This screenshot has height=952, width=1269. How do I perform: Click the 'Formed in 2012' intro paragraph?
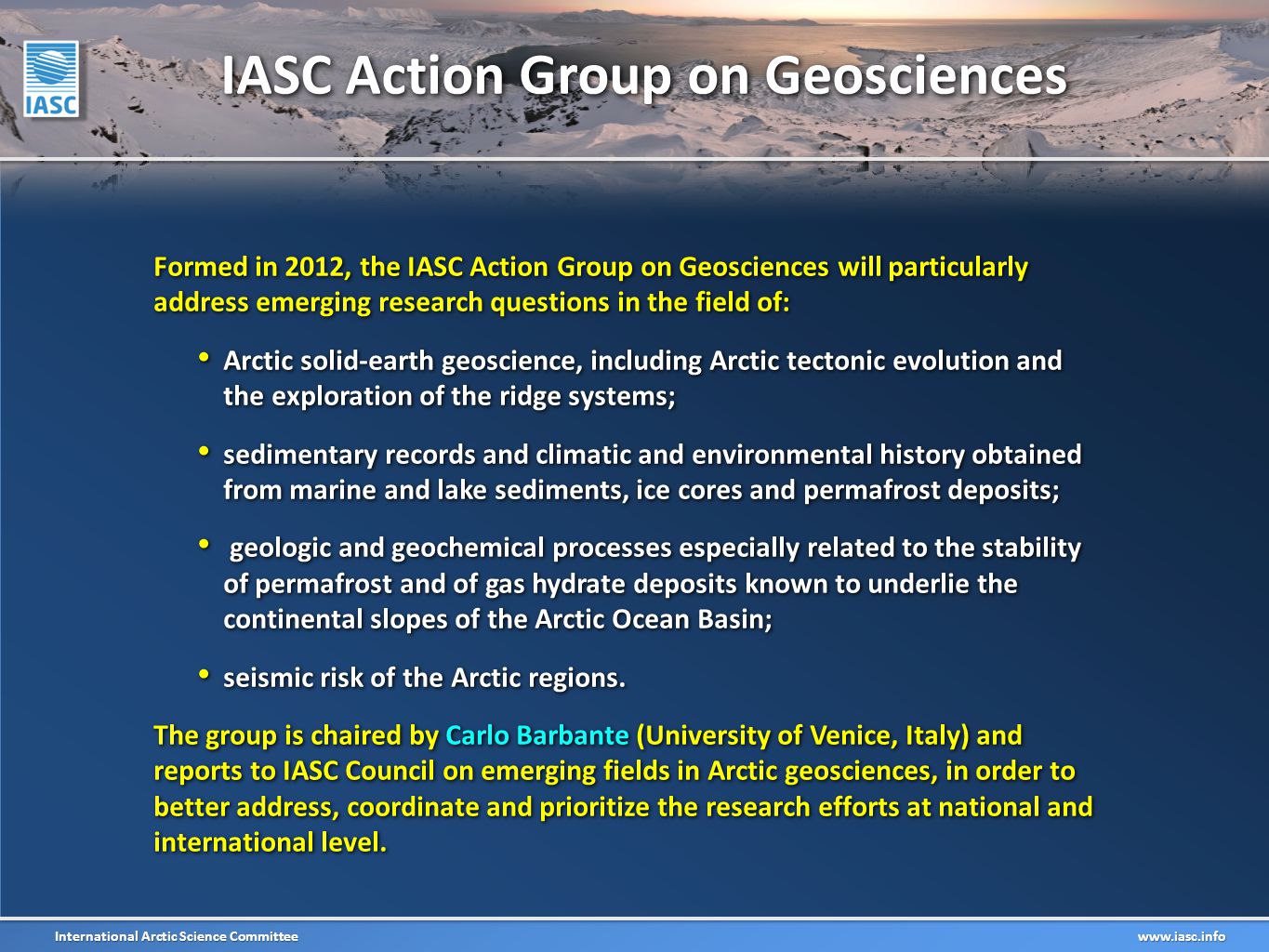tap(591, 284)
